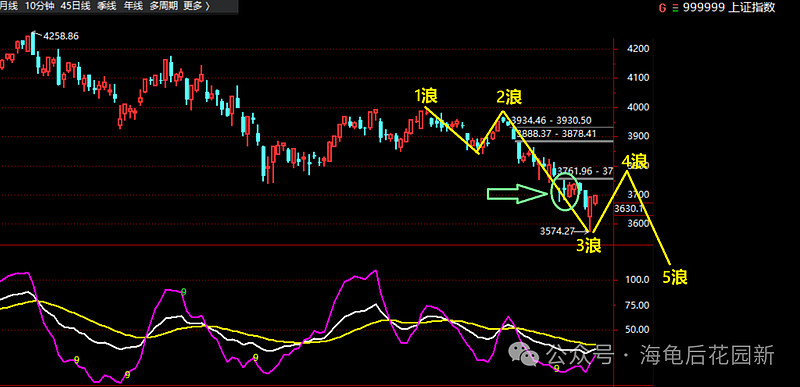Click the 100.0 indicator axis label
This screenshot has height=387, width=800.
point(638,280)
